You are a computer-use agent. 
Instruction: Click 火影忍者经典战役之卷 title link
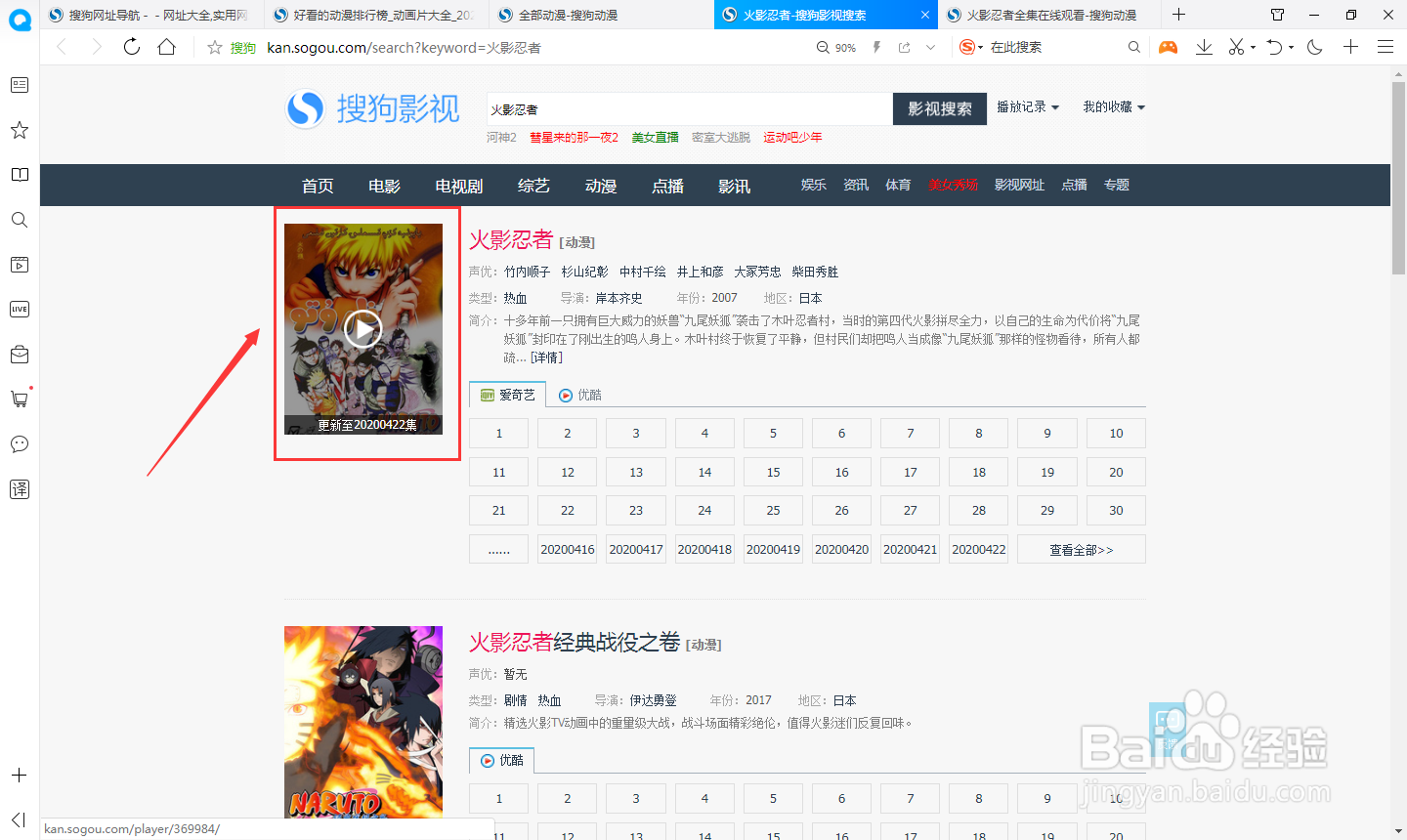pyautogui.click(x=575, y=642)
